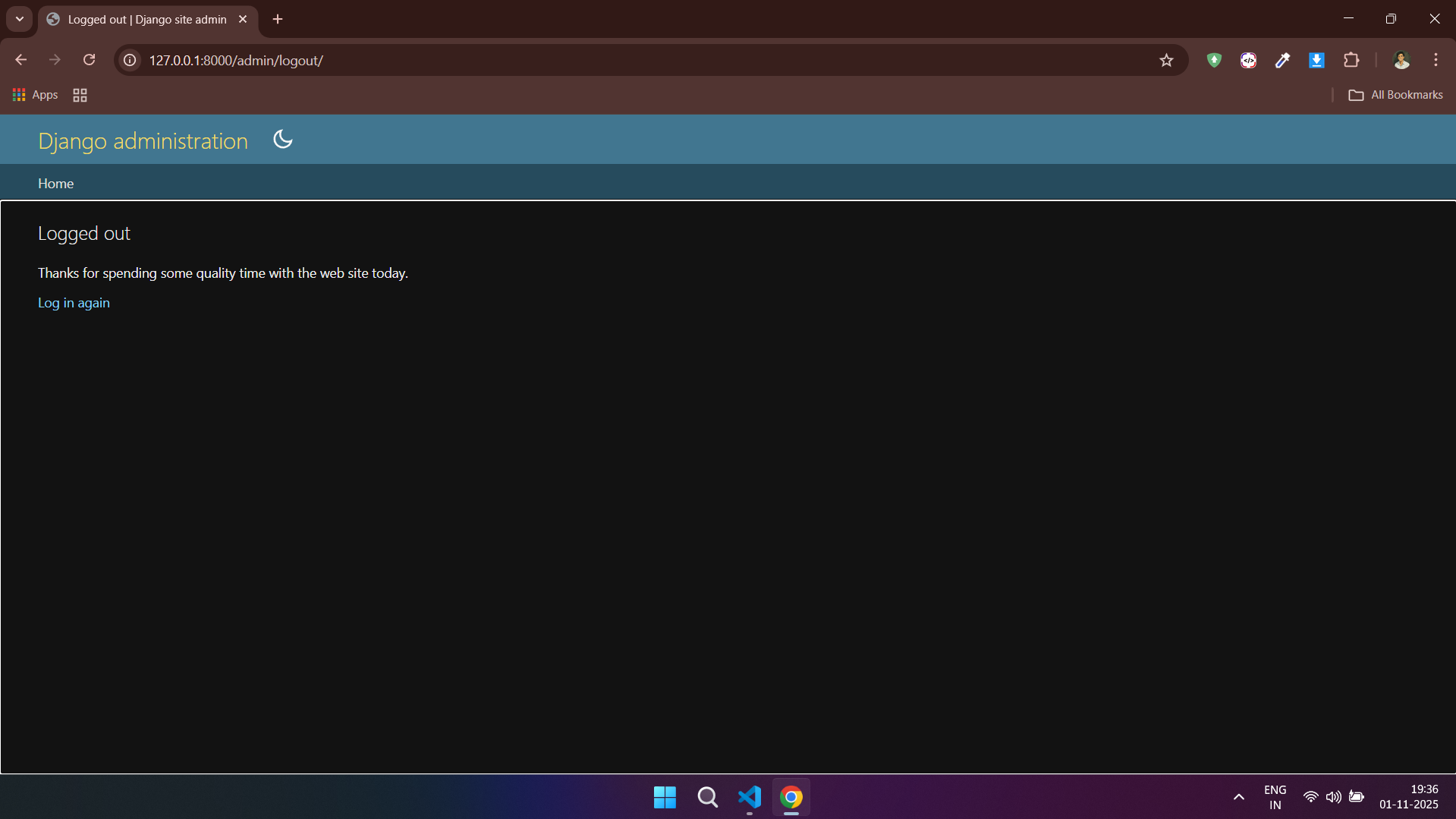Open the green shield extension
Image resolution: width=1456 pixels, height=819 pixels.
pyautogui.click(x=1214, y=60)
